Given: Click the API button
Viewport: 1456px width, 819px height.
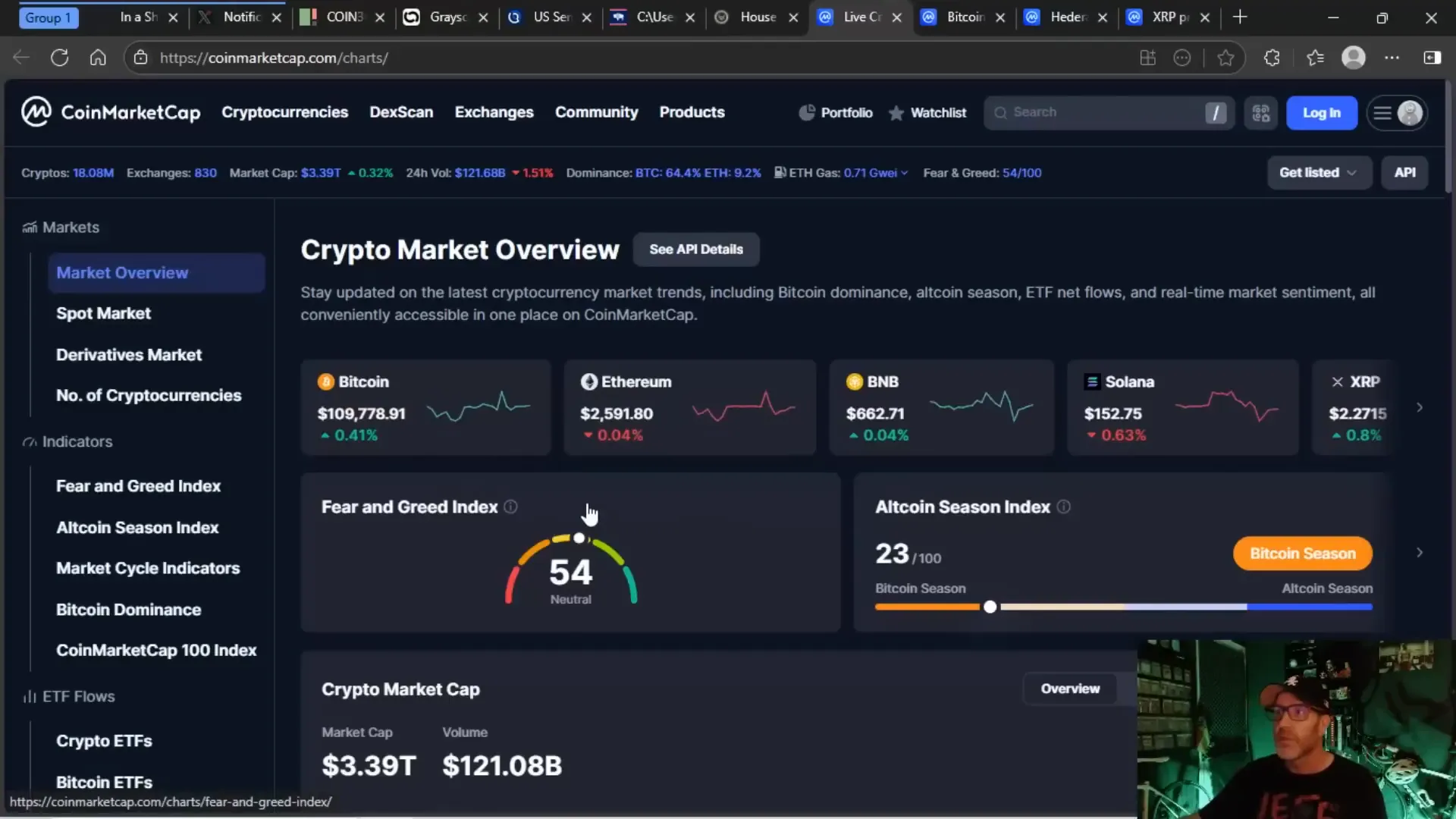Looking at the screenshot, I should 1404,173.
